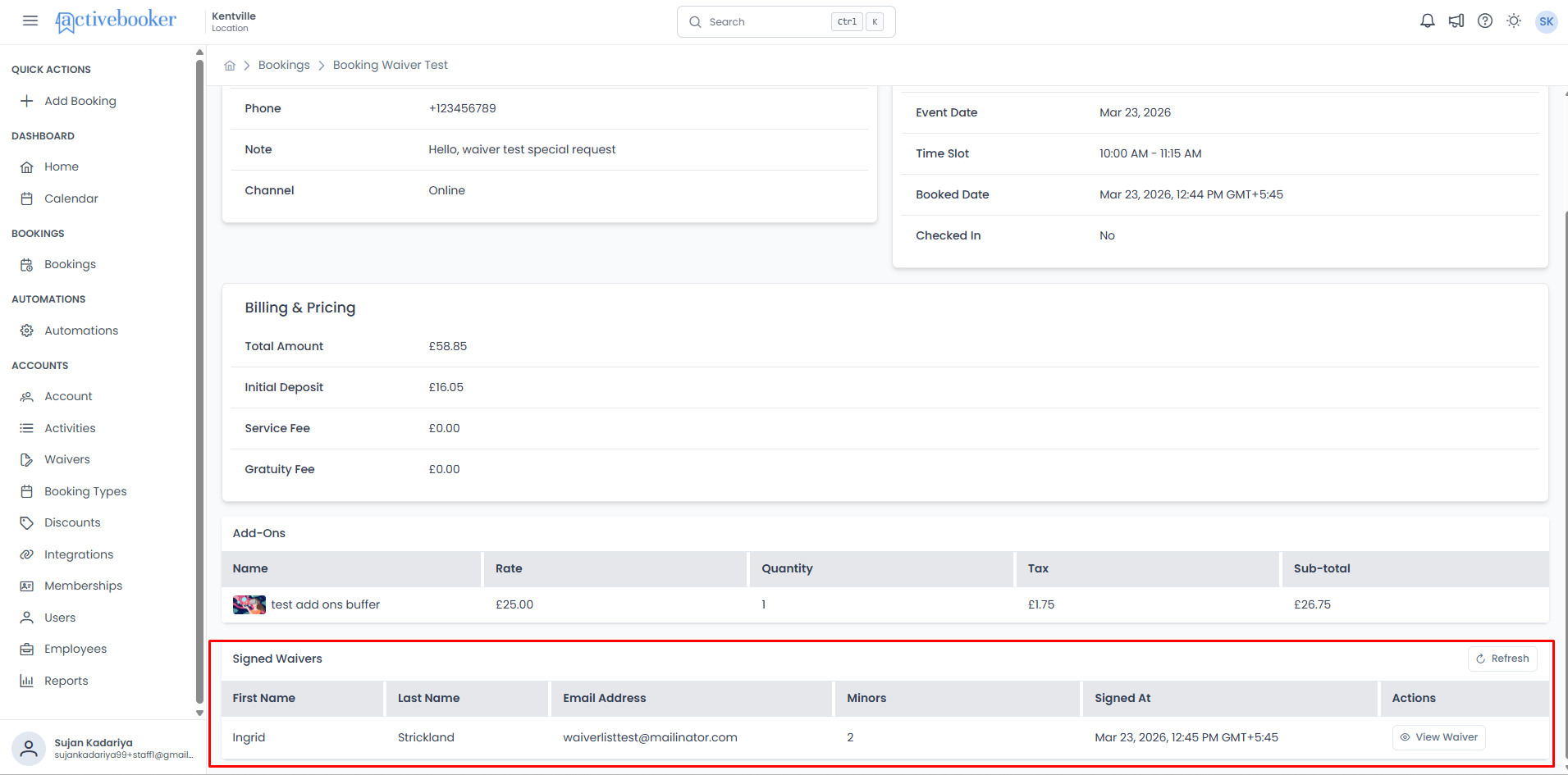Click the Initial Deposit £16.05 value
Image resolution: width=1568 pixels, height=775 pixels.
coord(446,387)
